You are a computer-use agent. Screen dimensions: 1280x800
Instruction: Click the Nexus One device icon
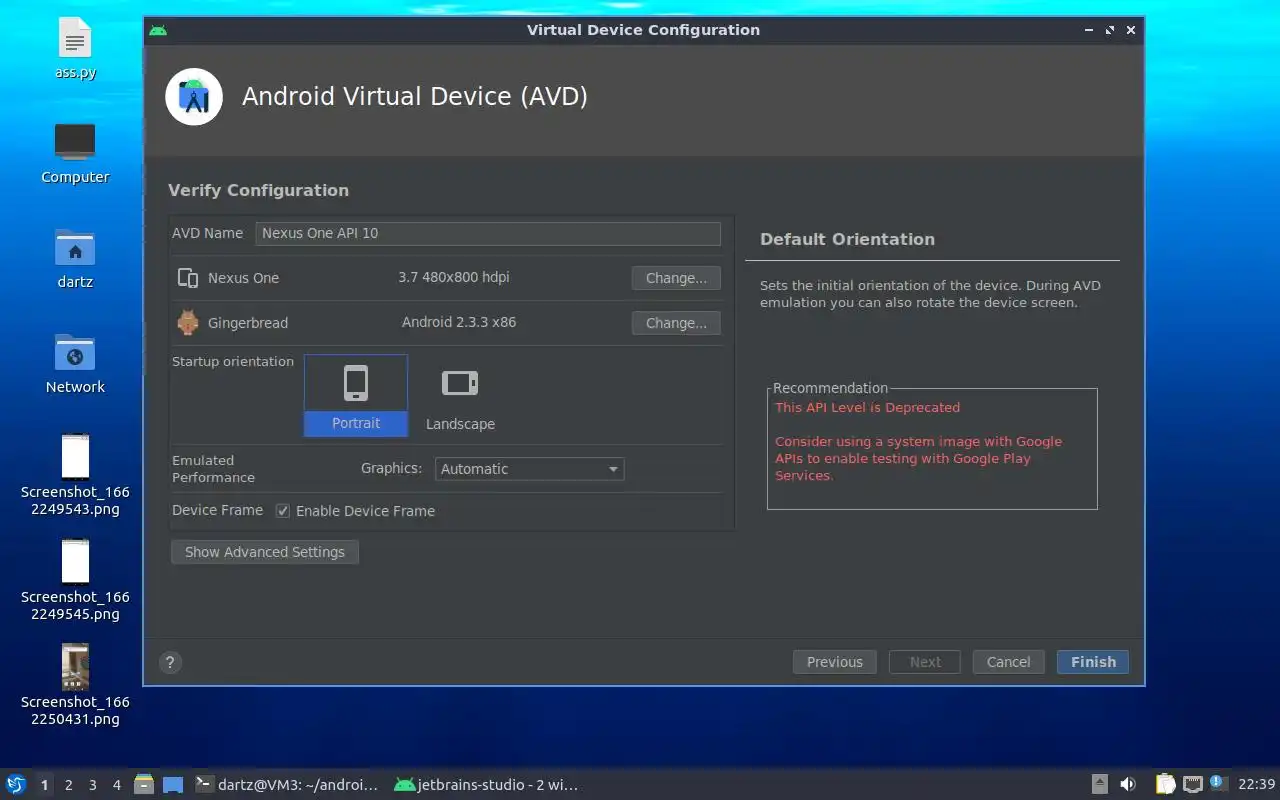187,278
